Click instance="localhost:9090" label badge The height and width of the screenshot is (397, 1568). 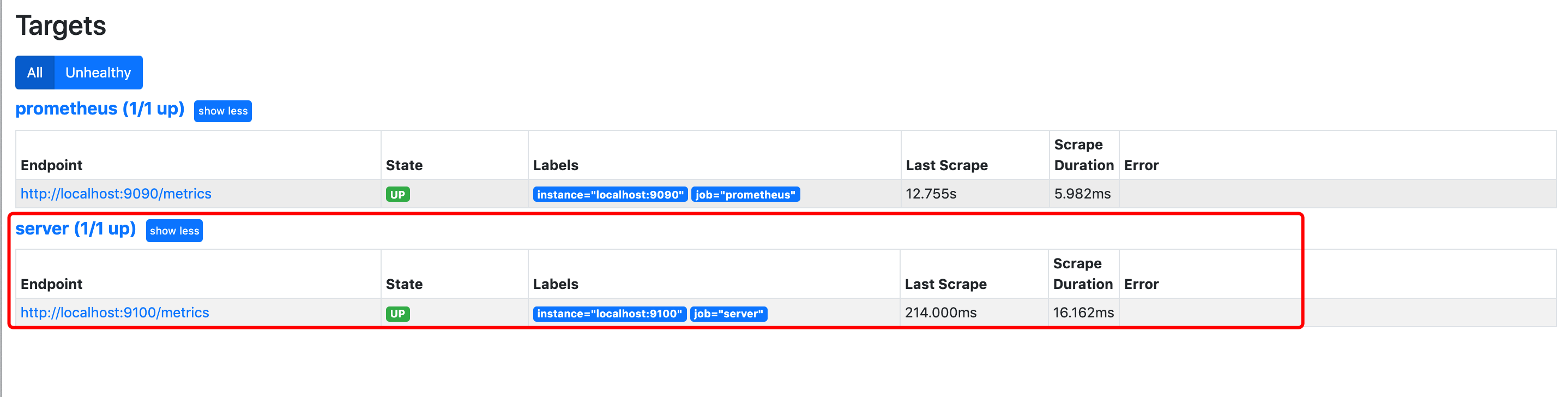pyautogui.click(x=610, y=194)
